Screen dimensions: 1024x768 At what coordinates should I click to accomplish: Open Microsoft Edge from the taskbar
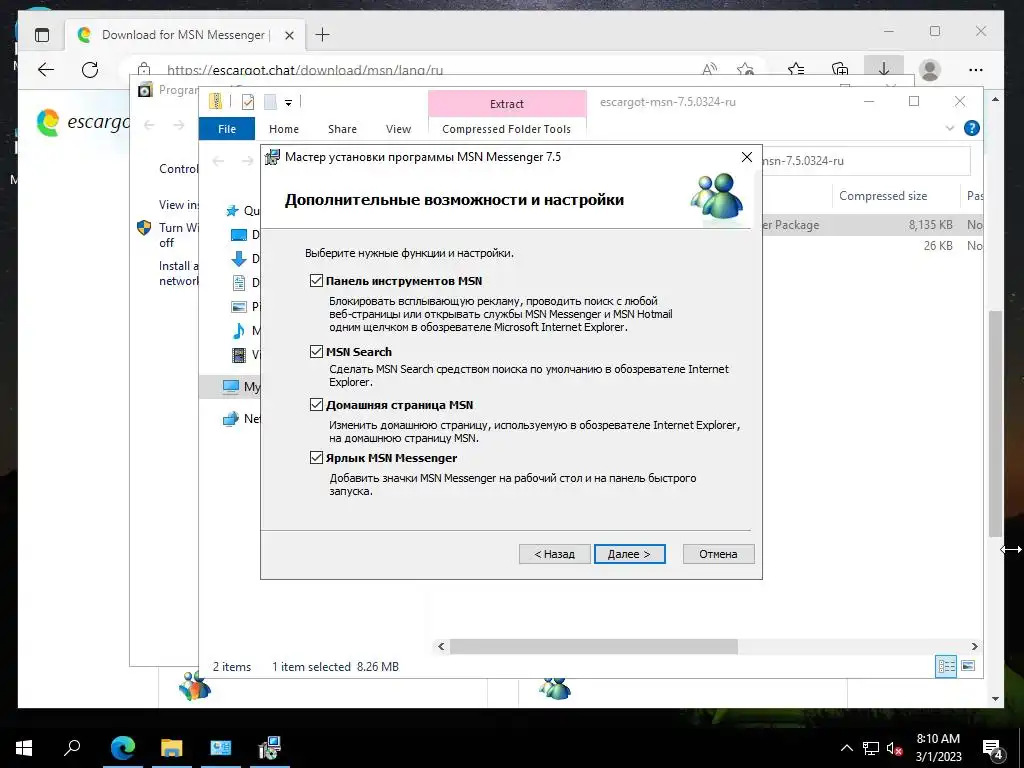[x=123, y=748]
